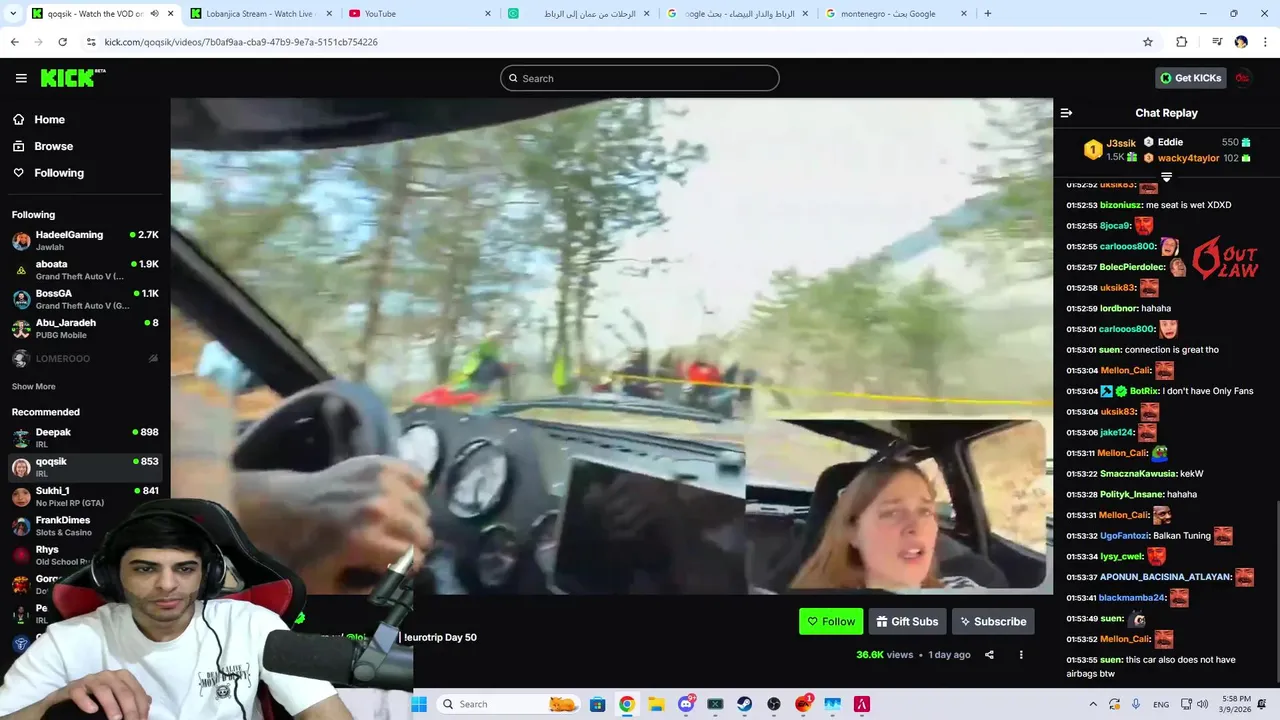Open the user profile avatar menu

click(1243, 78)
